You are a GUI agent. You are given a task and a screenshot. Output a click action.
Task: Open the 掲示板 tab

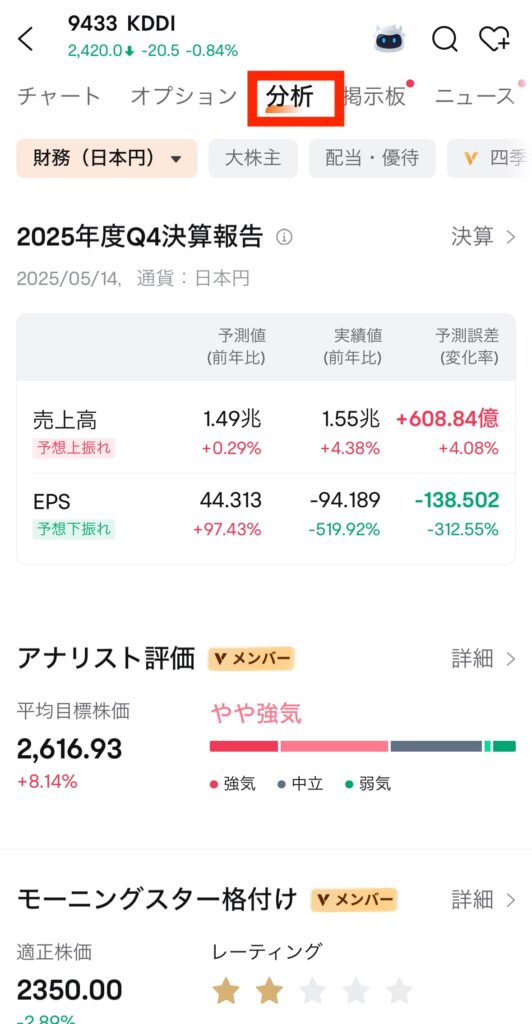375,96
